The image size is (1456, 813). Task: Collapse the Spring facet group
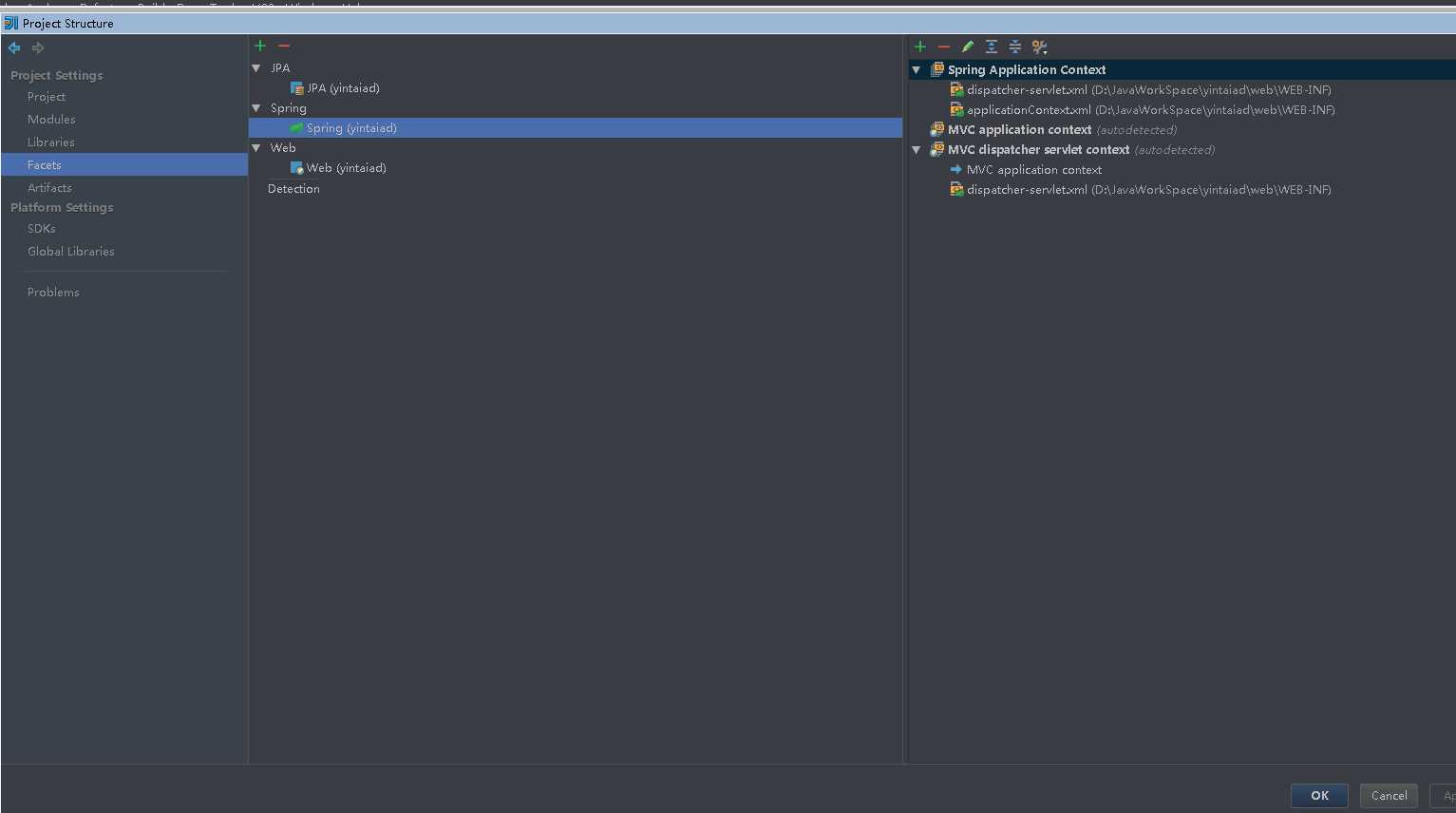point(256,108)
